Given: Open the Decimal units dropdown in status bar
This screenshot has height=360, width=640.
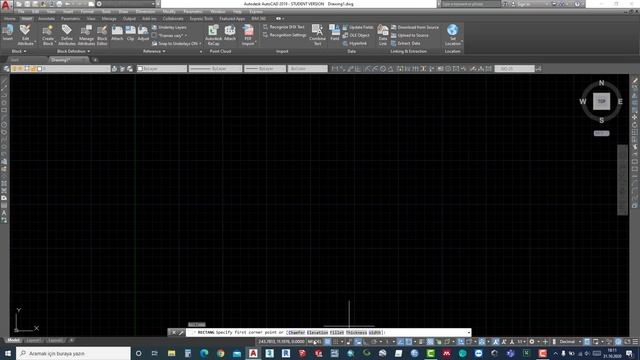Looking at the screenshot, I should tap(569, 342).
